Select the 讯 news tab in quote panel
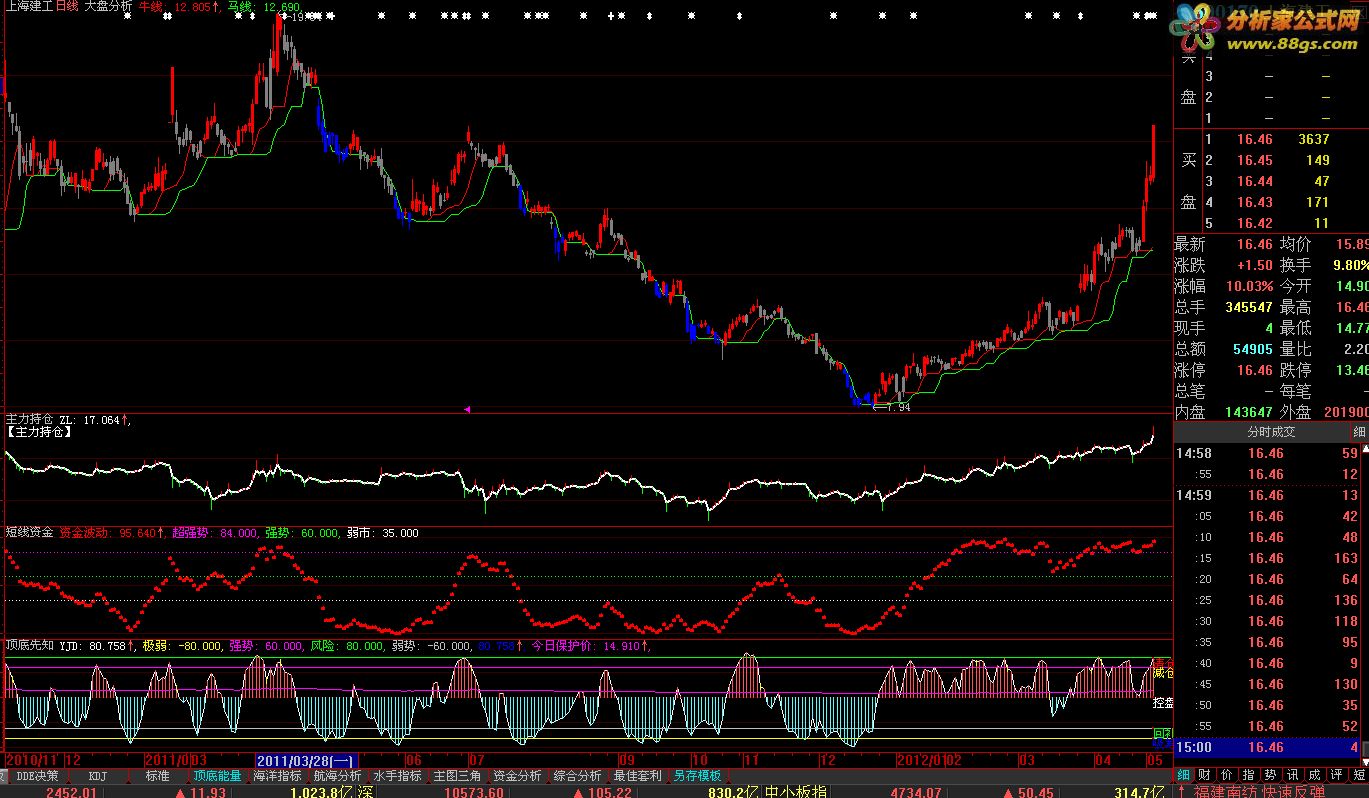This screenshot has width=1369, height=798. 1292,774
